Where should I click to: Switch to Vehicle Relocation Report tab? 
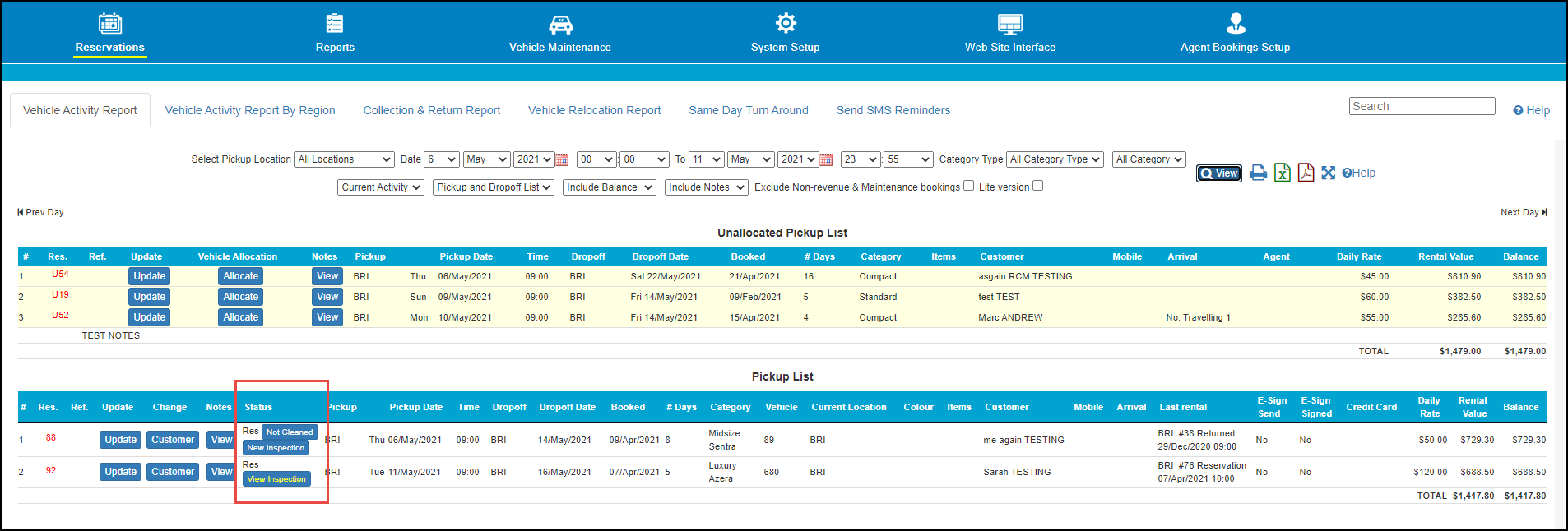tap(594, 110)
